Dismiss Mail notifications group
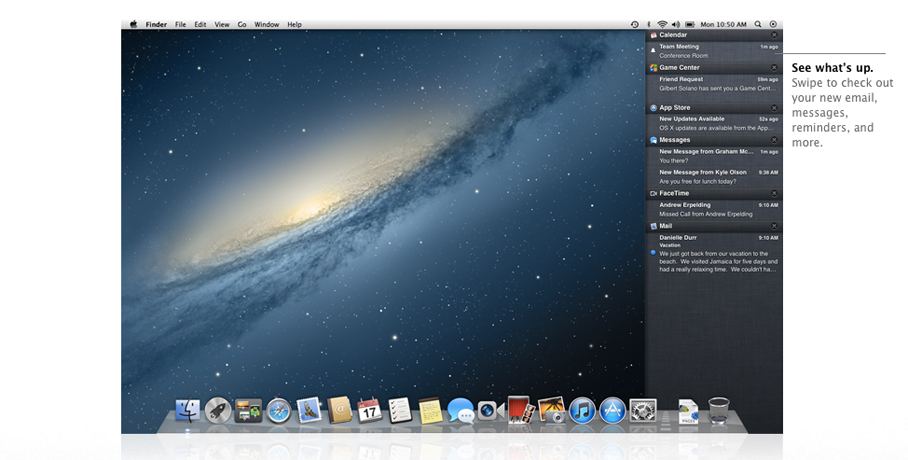This screenshot has width=908, height=460. (x=774, y=227)
